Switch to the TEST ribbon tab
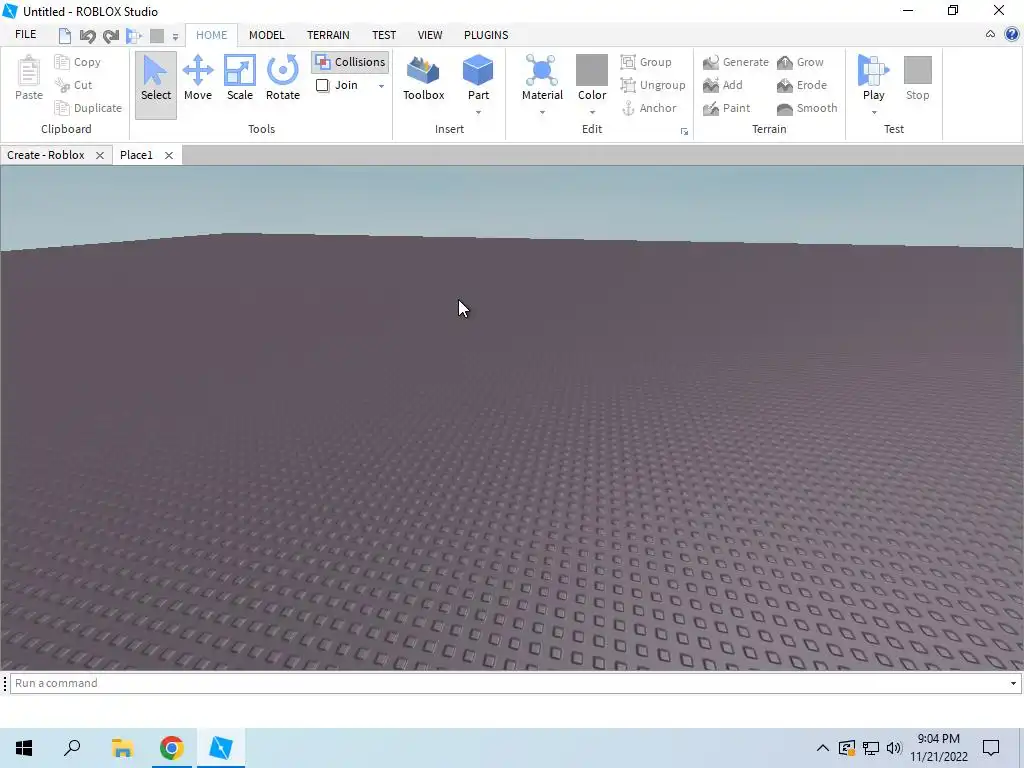This screenshot has width=1024, height=768. click(x=384, y=35)
